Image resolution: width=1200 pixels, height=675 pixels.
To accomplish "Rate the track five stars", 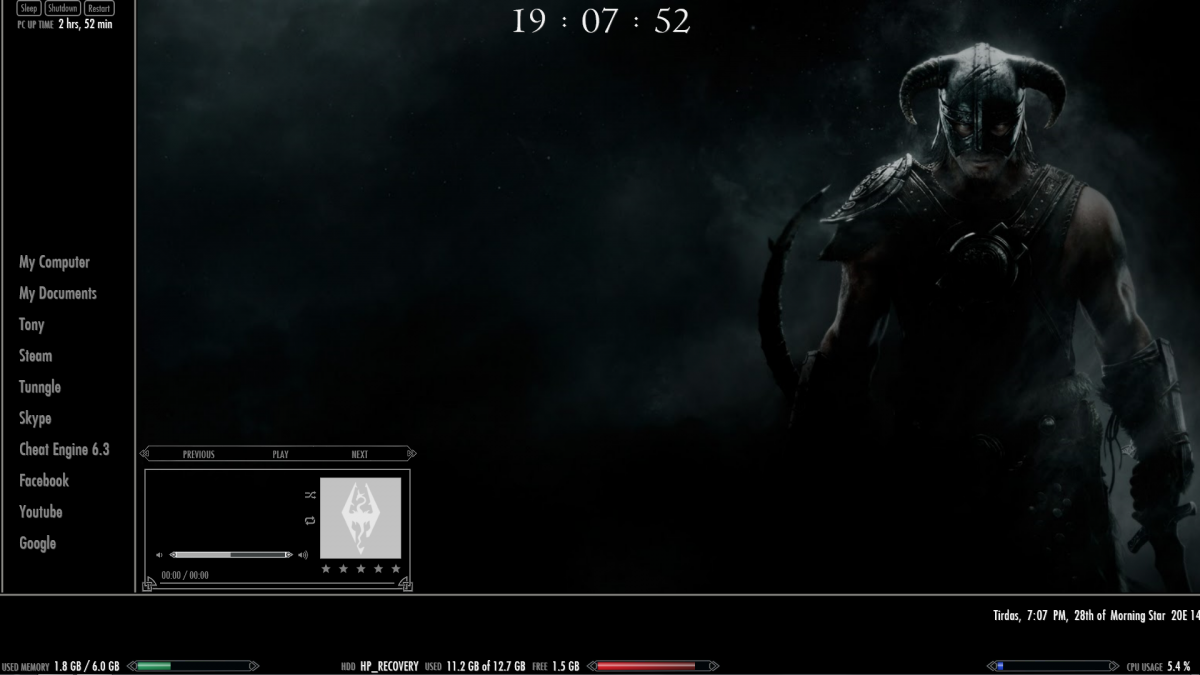I will [396, 569].
